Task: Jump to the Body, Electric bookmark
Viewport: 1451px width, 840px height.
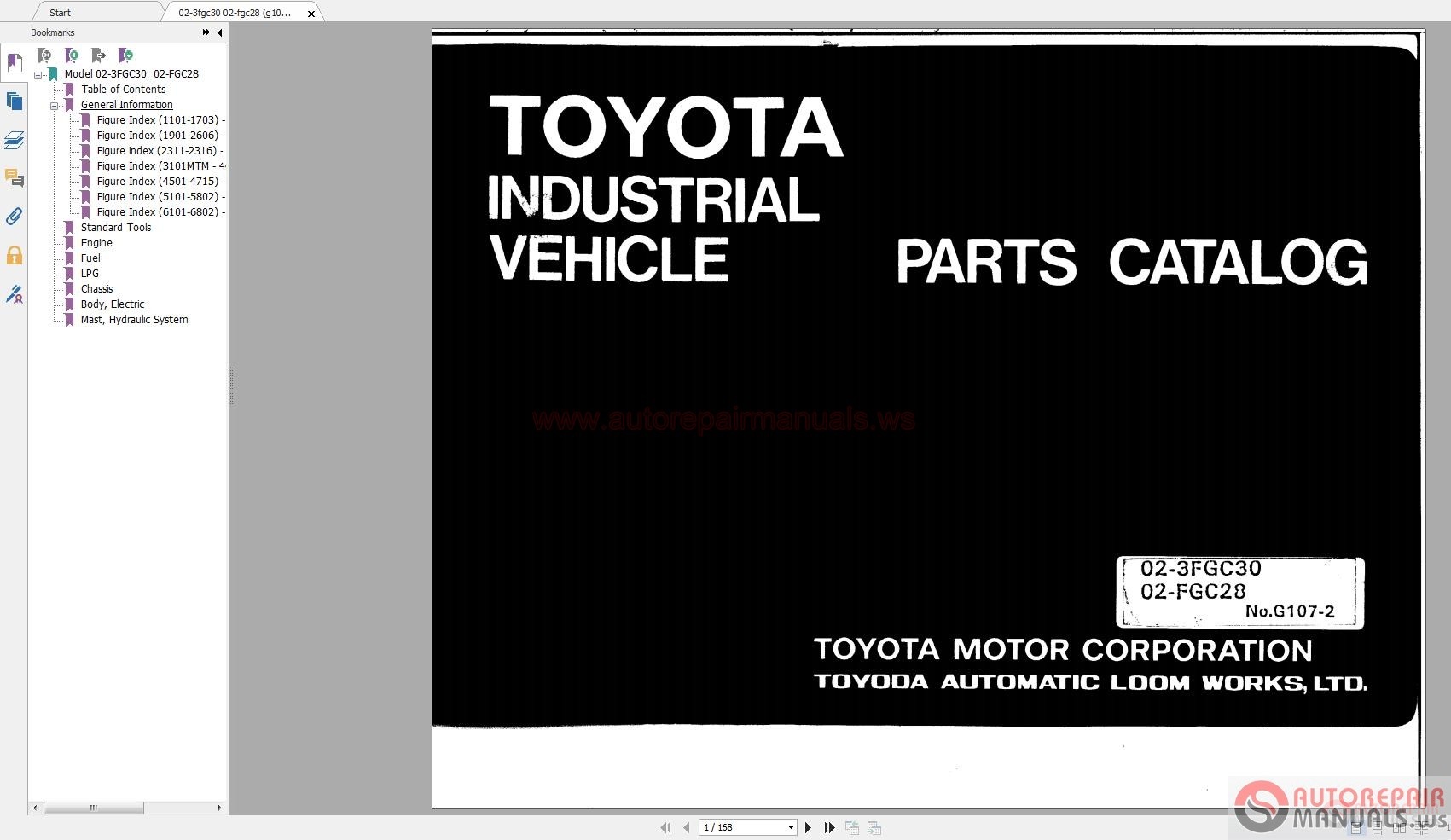Action: (113, 304)
